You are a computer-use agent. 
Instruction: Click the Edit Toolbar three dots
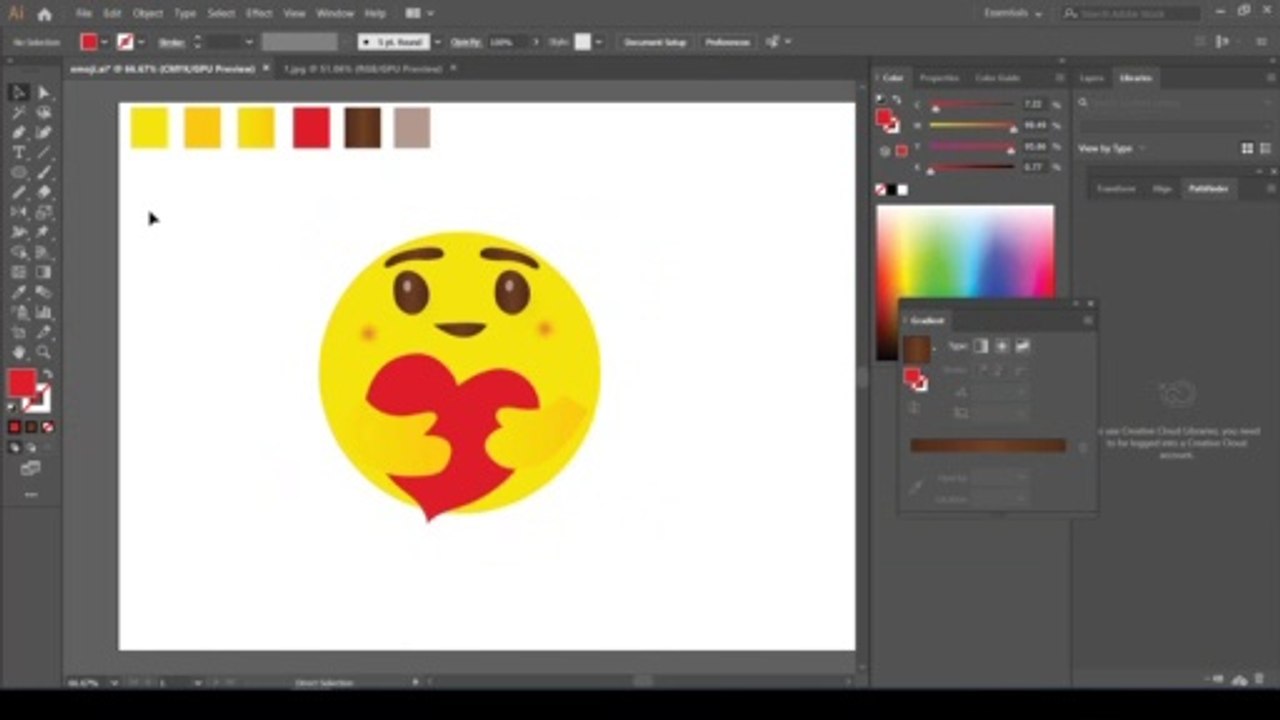(31, 494)
